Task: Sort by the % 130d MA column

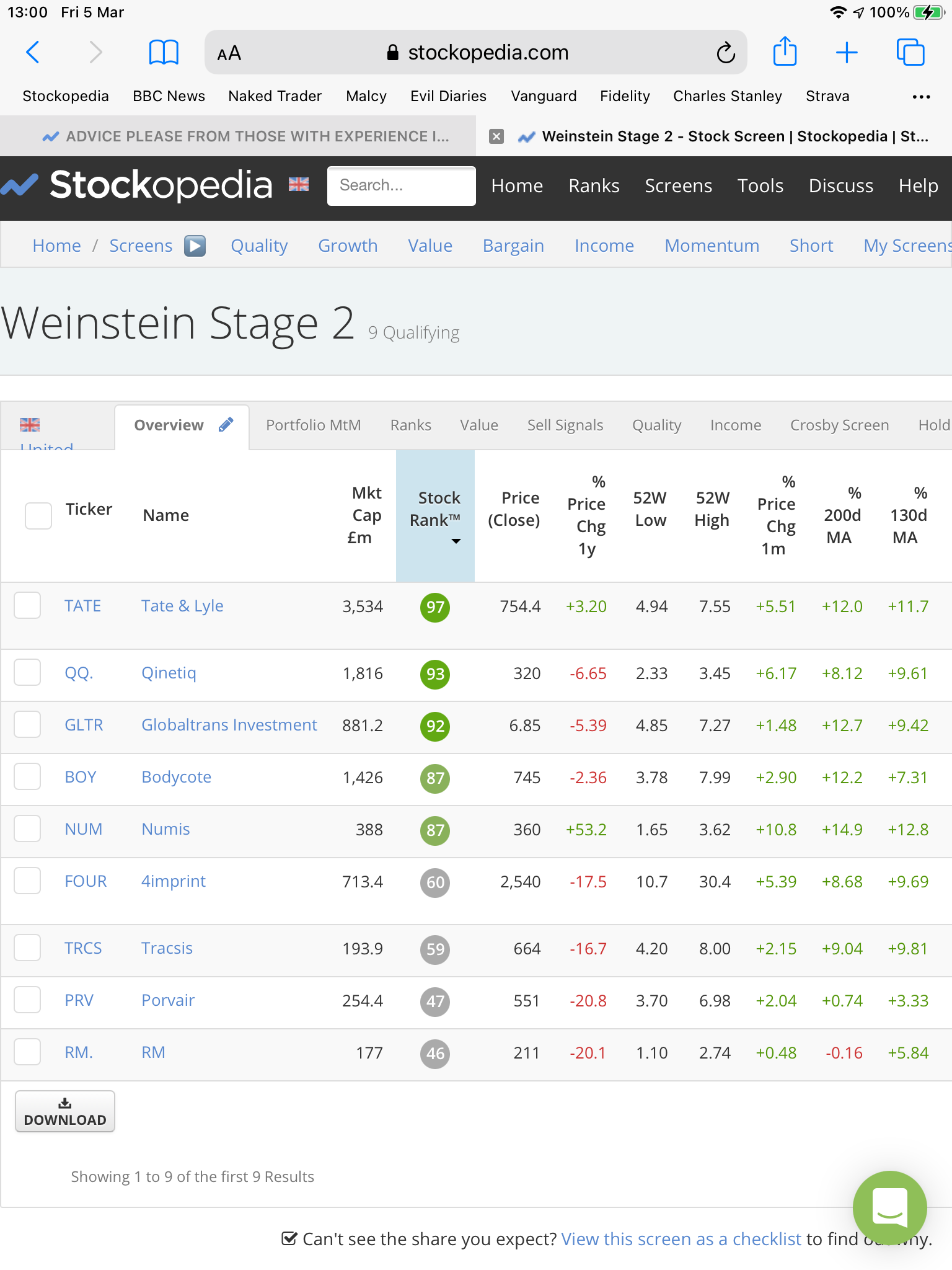Action: click(x=909, y=515)
